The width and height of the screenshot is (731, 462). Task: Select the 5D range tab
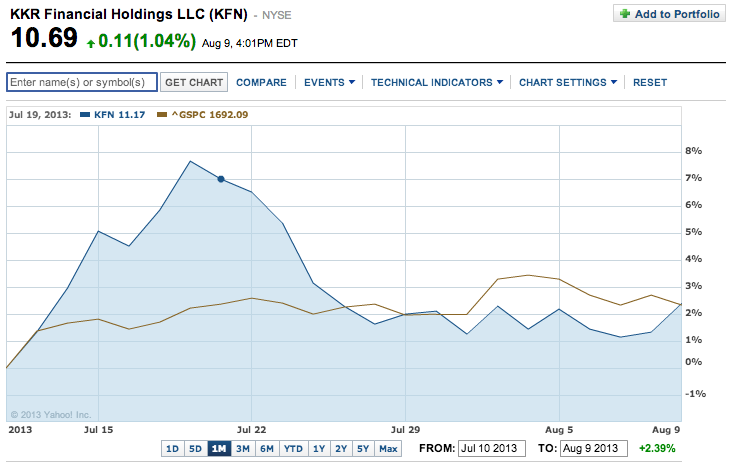click(x=195, y=448)
